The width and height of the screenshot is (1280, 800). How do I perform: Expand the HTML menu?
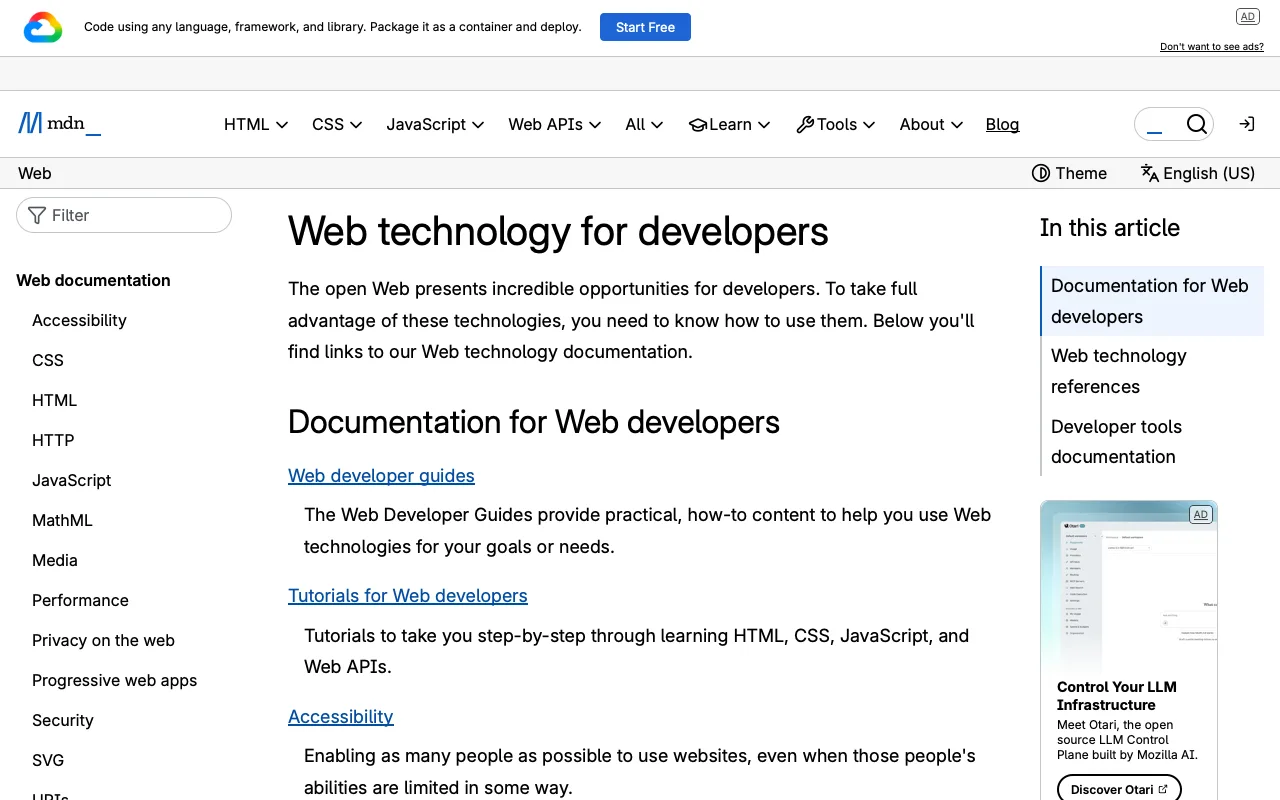point(256,125)
